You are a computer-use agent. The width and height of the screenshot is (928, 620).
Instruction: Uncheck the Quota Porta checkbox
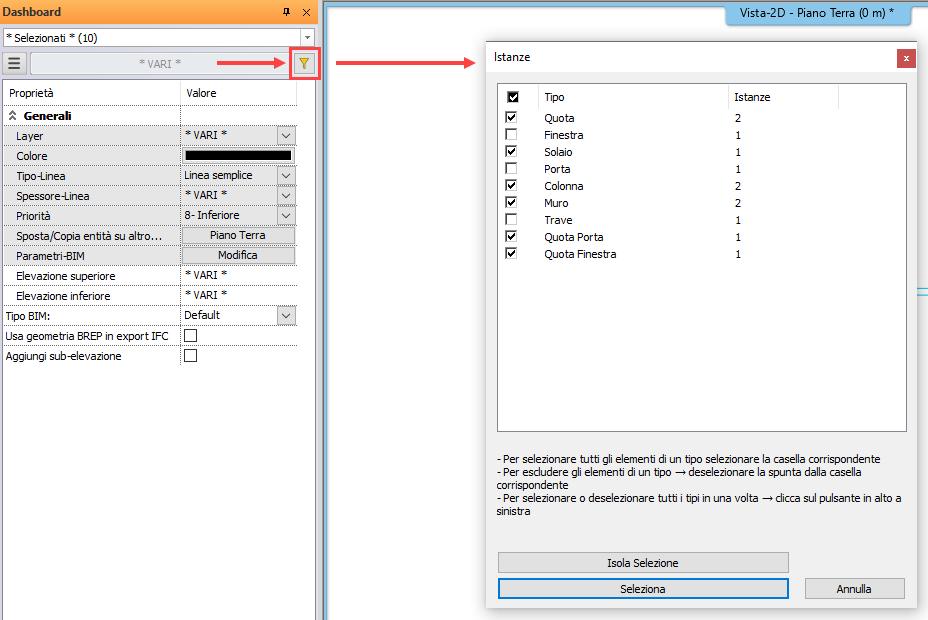511,237
